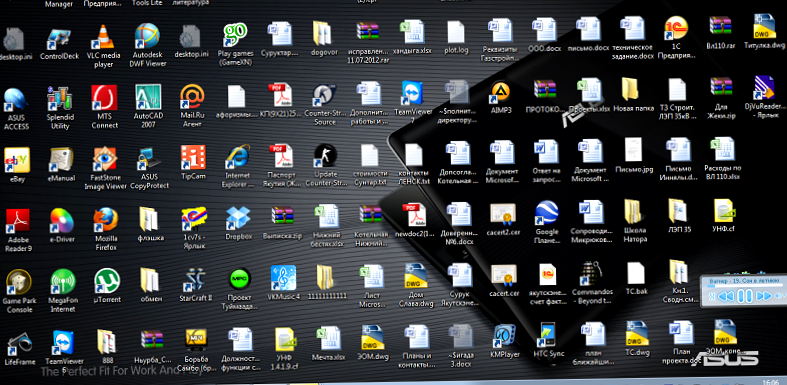Open the KMPlayer desktop shortcut
Viewport: 787px width, 385px height.
click(505, 340)
